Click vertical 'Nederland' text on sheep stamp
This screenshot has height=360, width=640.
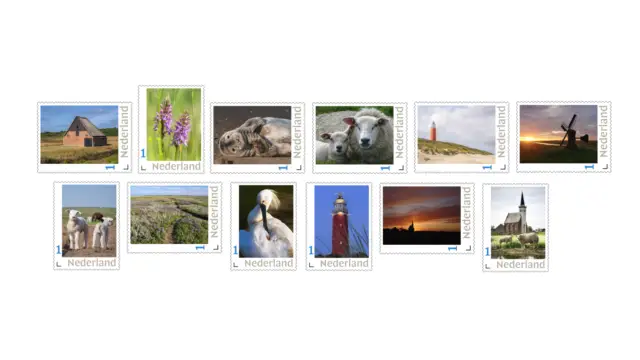coord(400,132)
